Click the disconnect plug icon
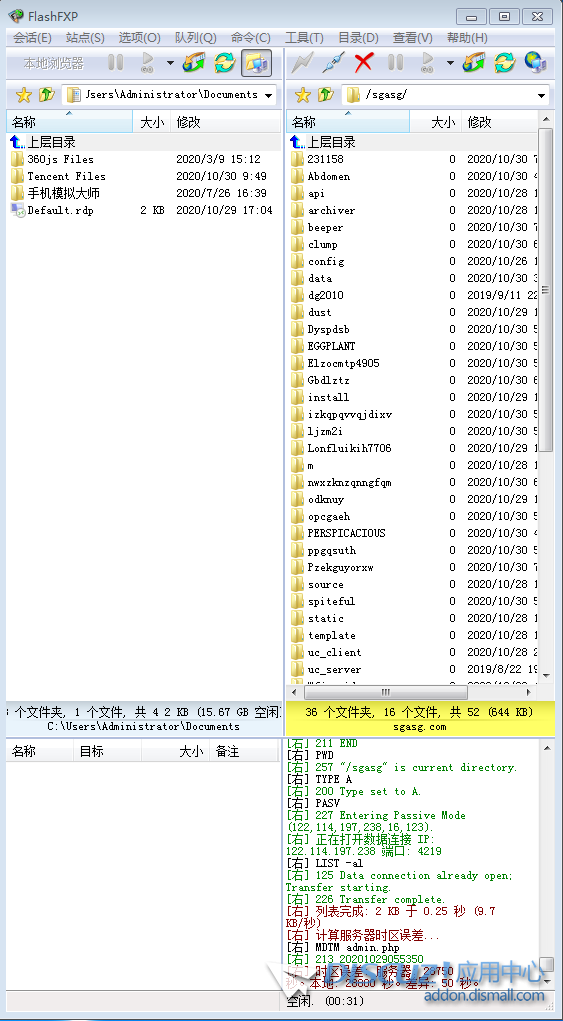Viewport: 563px width, 1021px height. [x=333, y=63]
